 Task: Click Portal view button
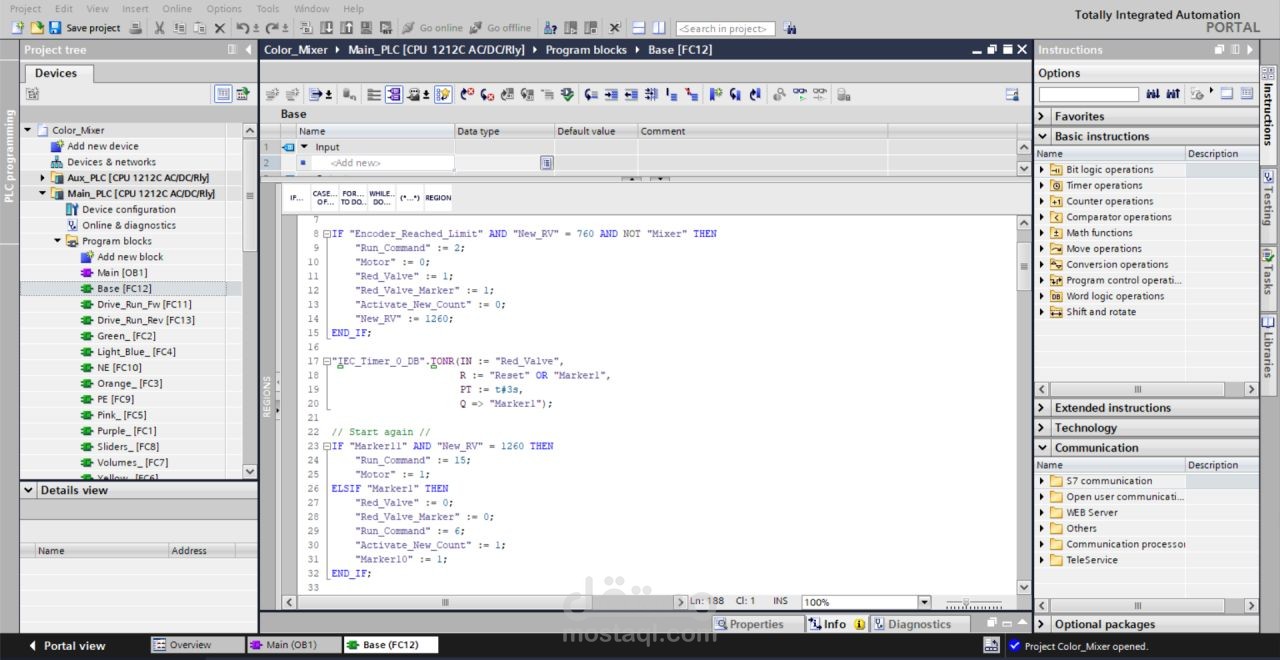67,646
